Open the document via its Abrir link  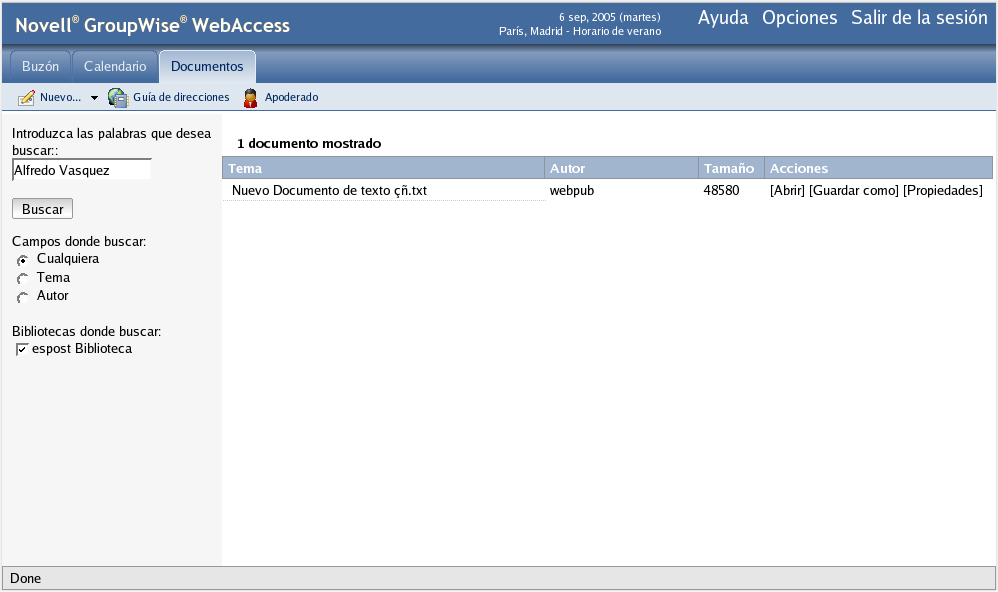[789, 190]
